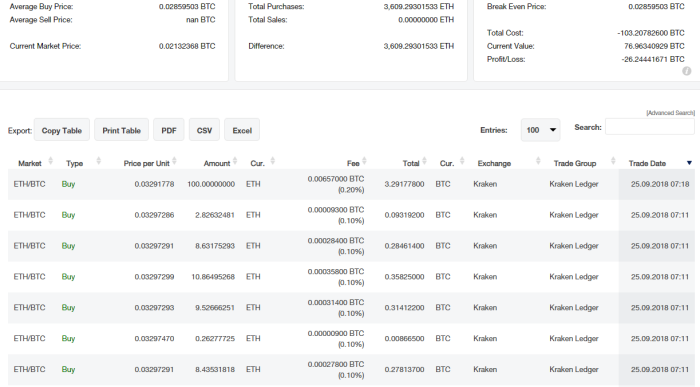Select total 0.35825000 cell
Image resolution: width=700 pixels, height=387 pixels.
pos(404,277)
